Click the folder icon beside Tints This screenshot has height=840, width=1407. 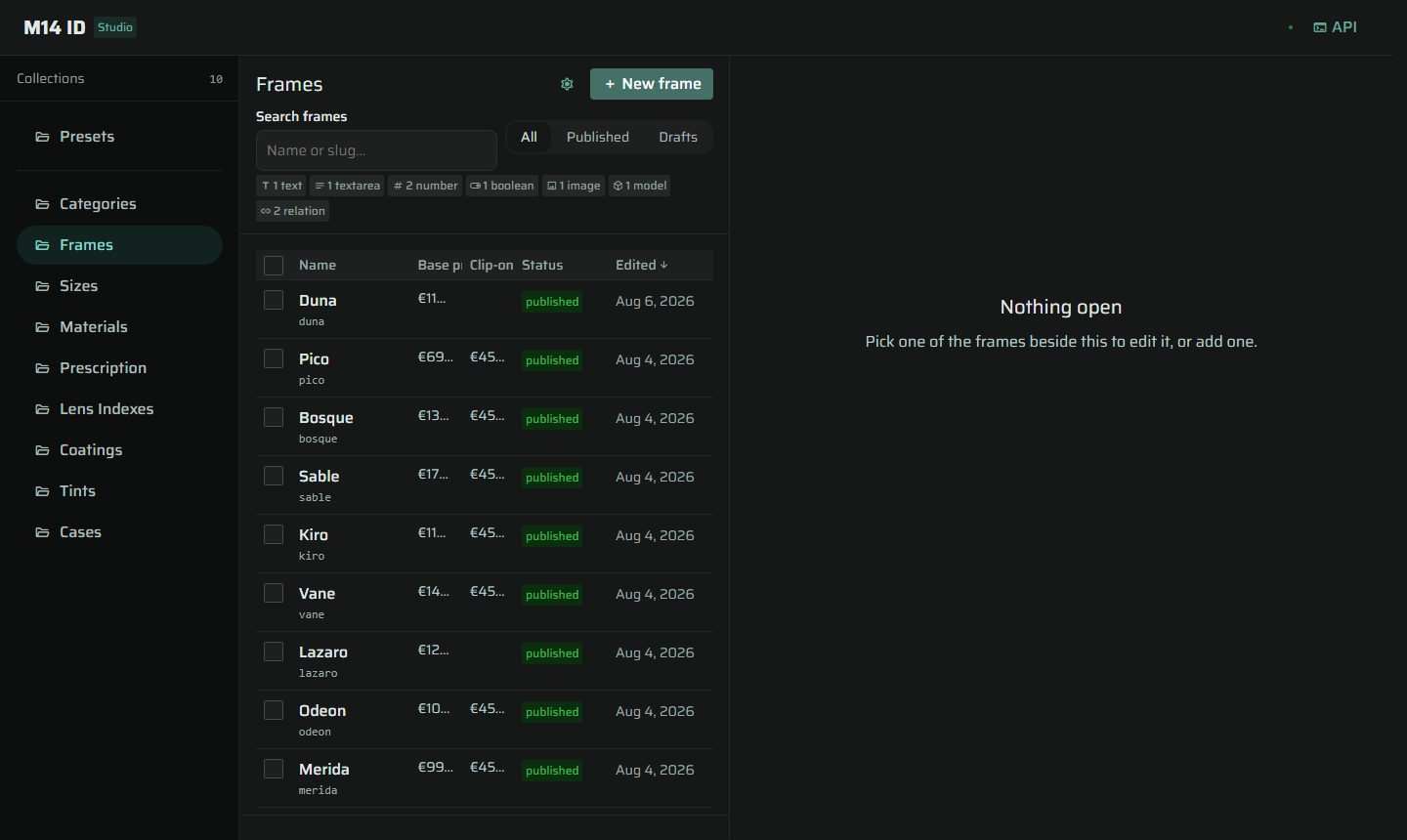[x=42, y=491]
